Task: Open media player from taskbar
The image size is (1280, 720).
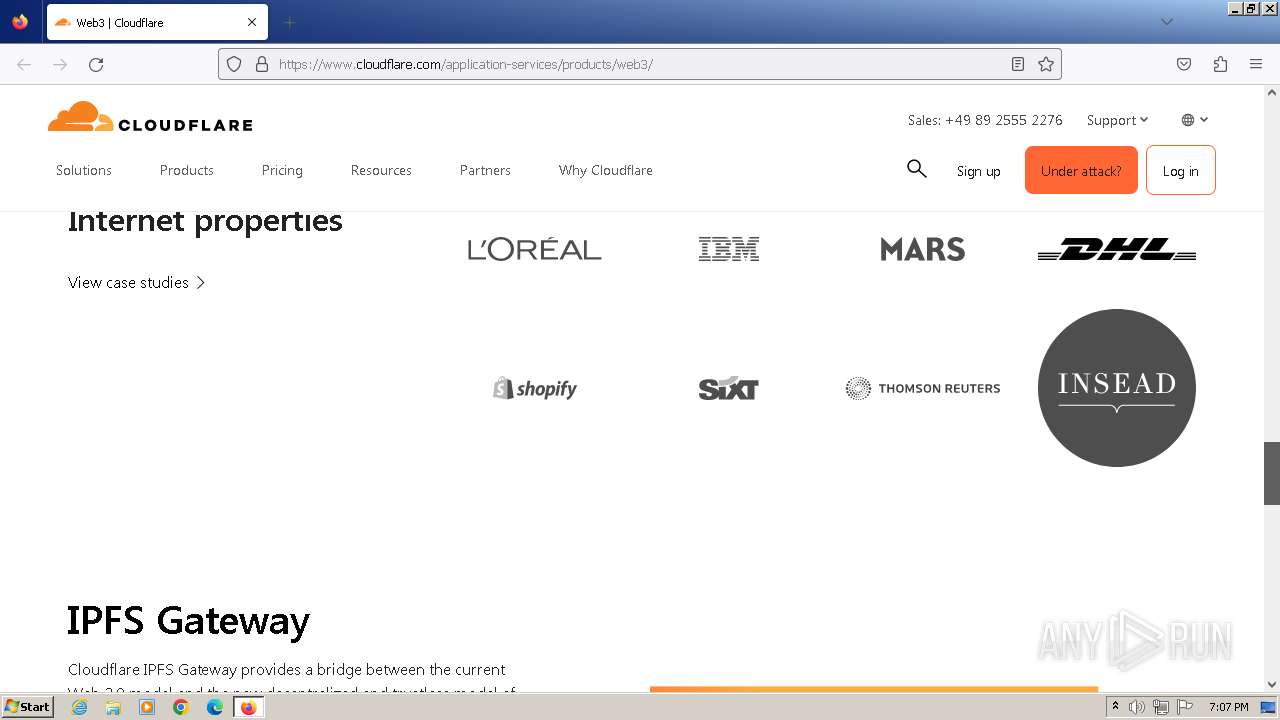Action: tap(147, 707)
